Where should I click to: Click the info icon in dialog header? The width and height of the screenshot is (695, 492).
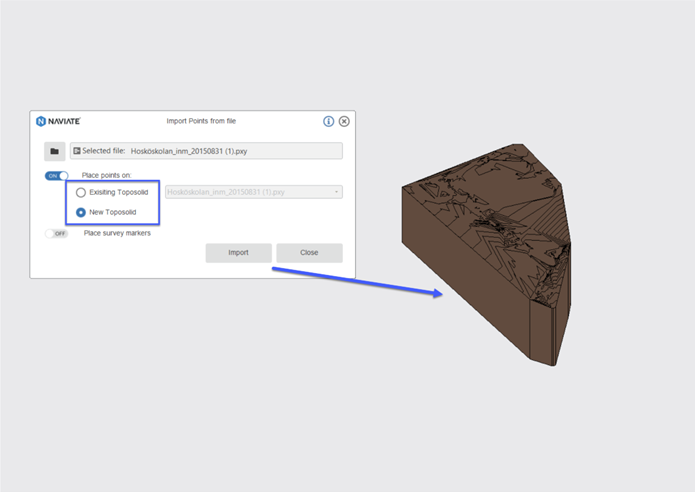pos(328,121)
